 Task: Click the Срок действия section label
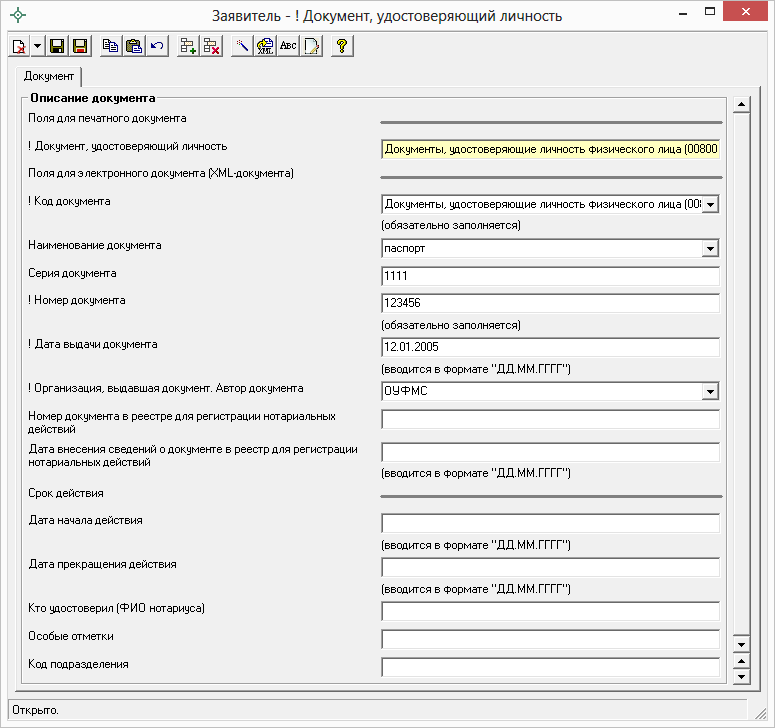pyautogui.click(x=66, y=493)
